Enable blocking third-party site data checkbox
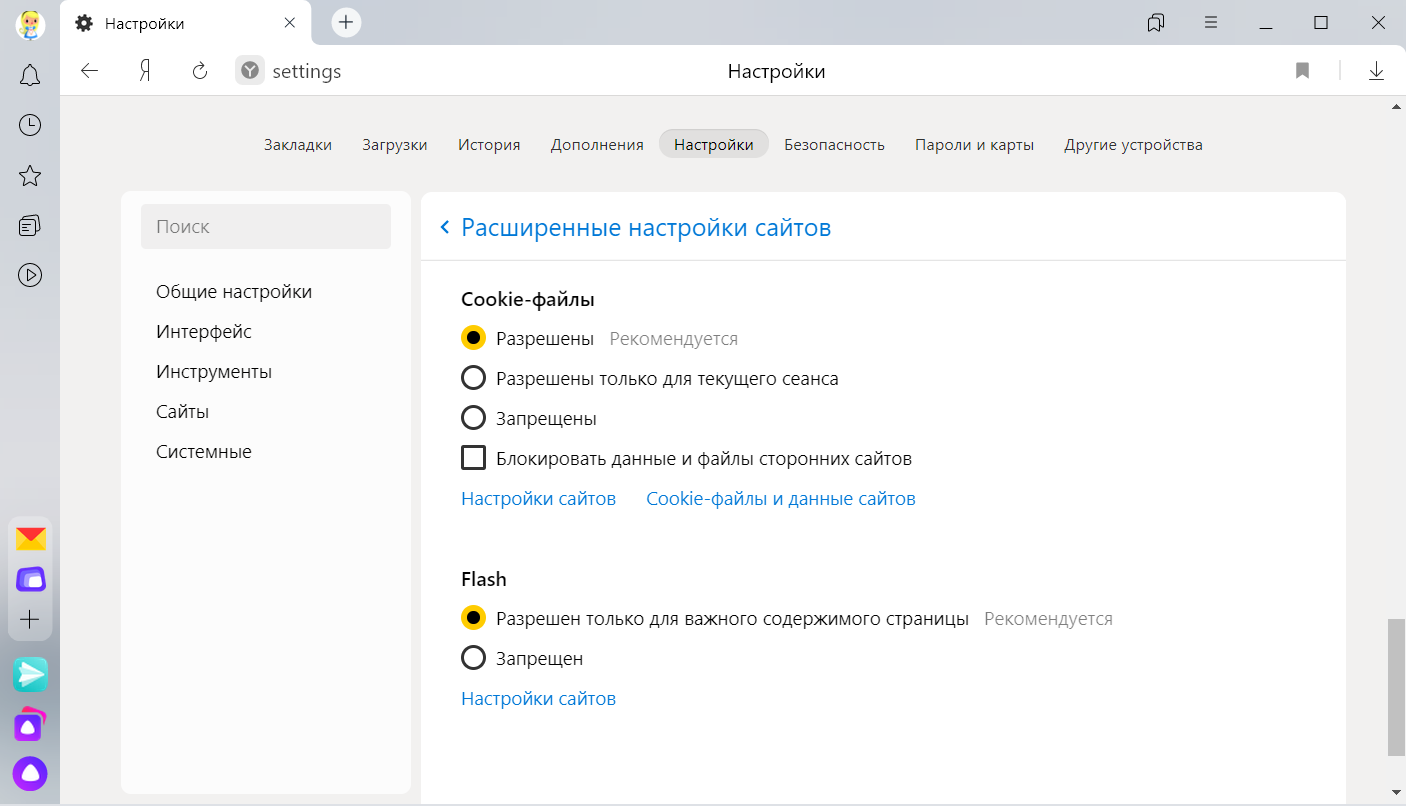 pos(473,459)
